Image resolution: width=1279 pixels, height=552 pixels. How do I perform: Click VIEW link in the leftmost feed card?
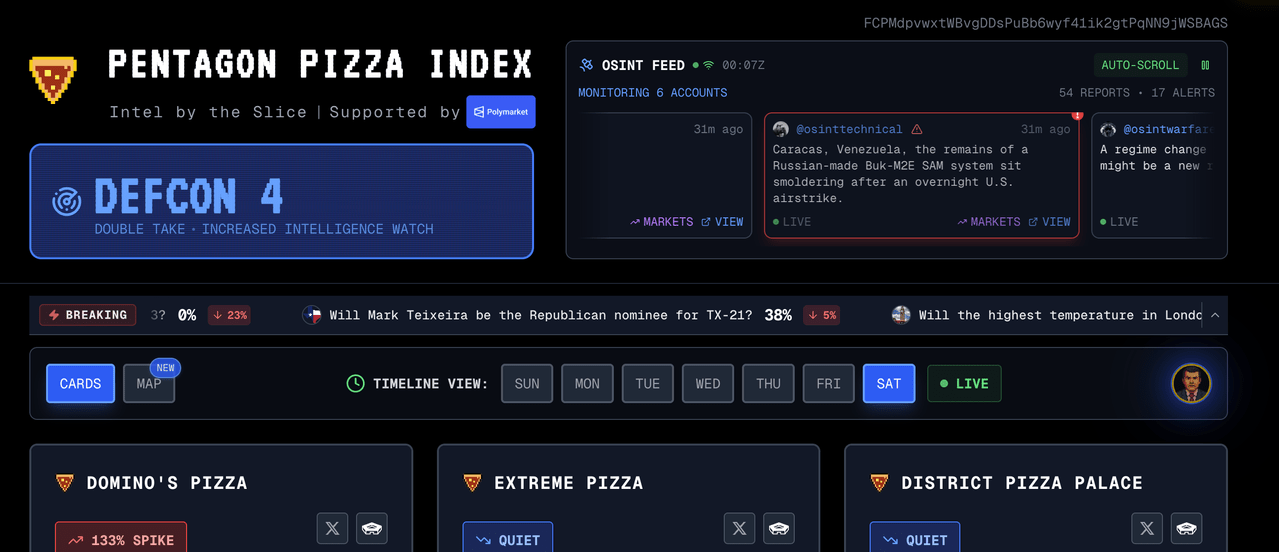click(723, 222)
